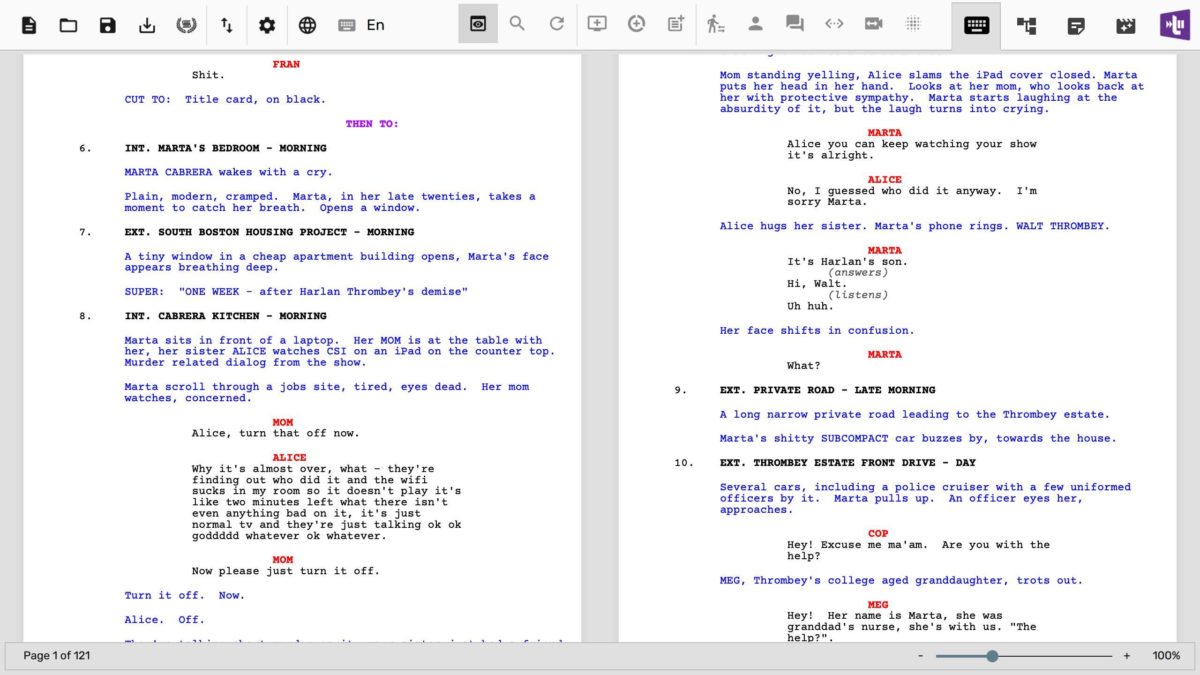
Task: Toggle the focus mode eye icon
Action: click(477, 24)
